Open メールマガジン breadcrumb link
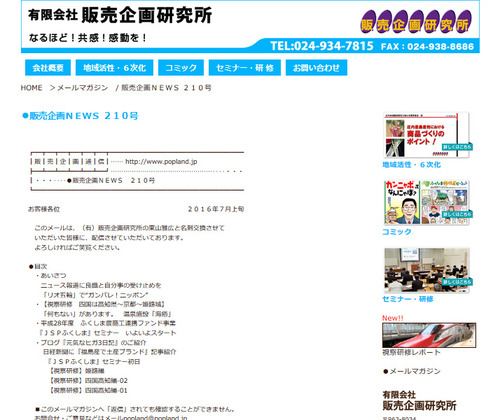The height and width of the screenshot is (420, 500). [83, 88]
